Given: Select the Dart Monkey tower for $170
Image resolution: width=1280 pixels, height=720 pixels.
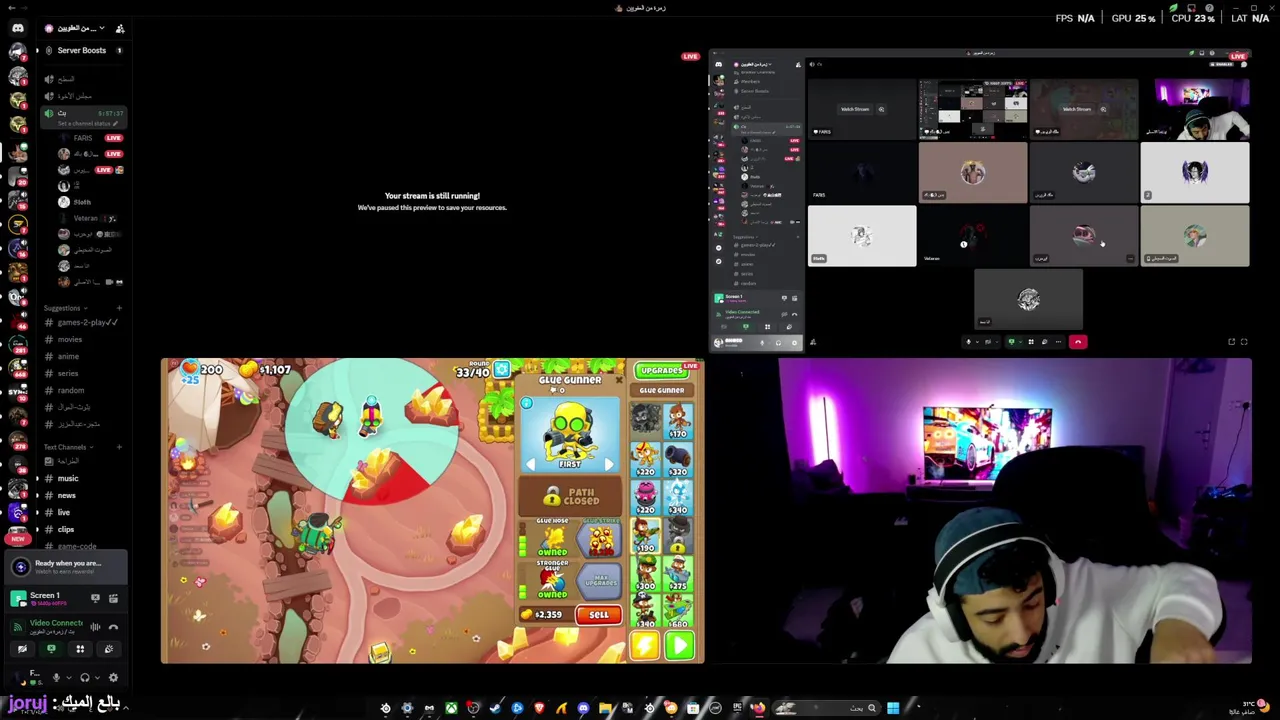Looking at the screenshot, I should [x=679, y=421].
